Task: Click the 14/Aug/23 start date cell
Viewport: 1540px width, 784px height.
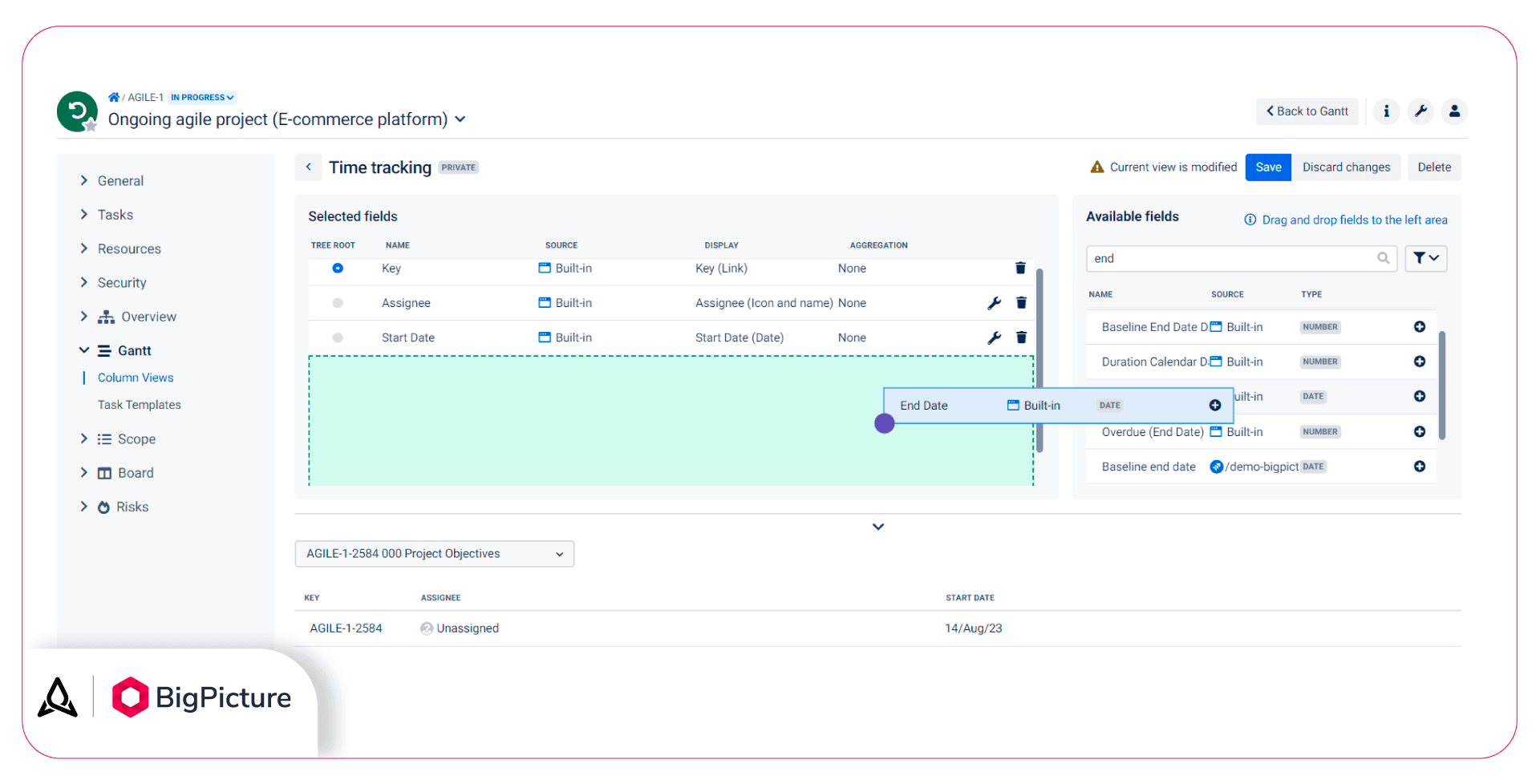Action: pyautogui.click(x=973, y=628)
